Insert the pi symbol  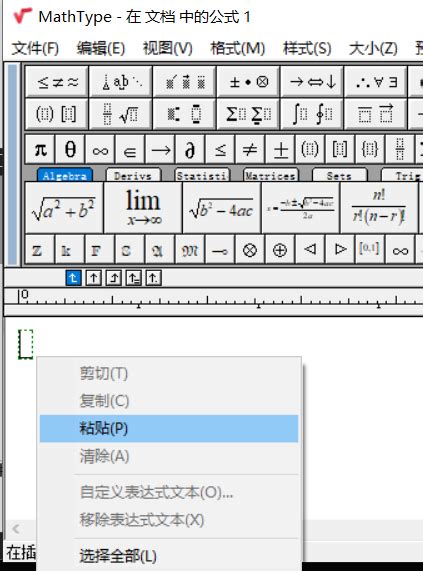(x=40, y=149)
